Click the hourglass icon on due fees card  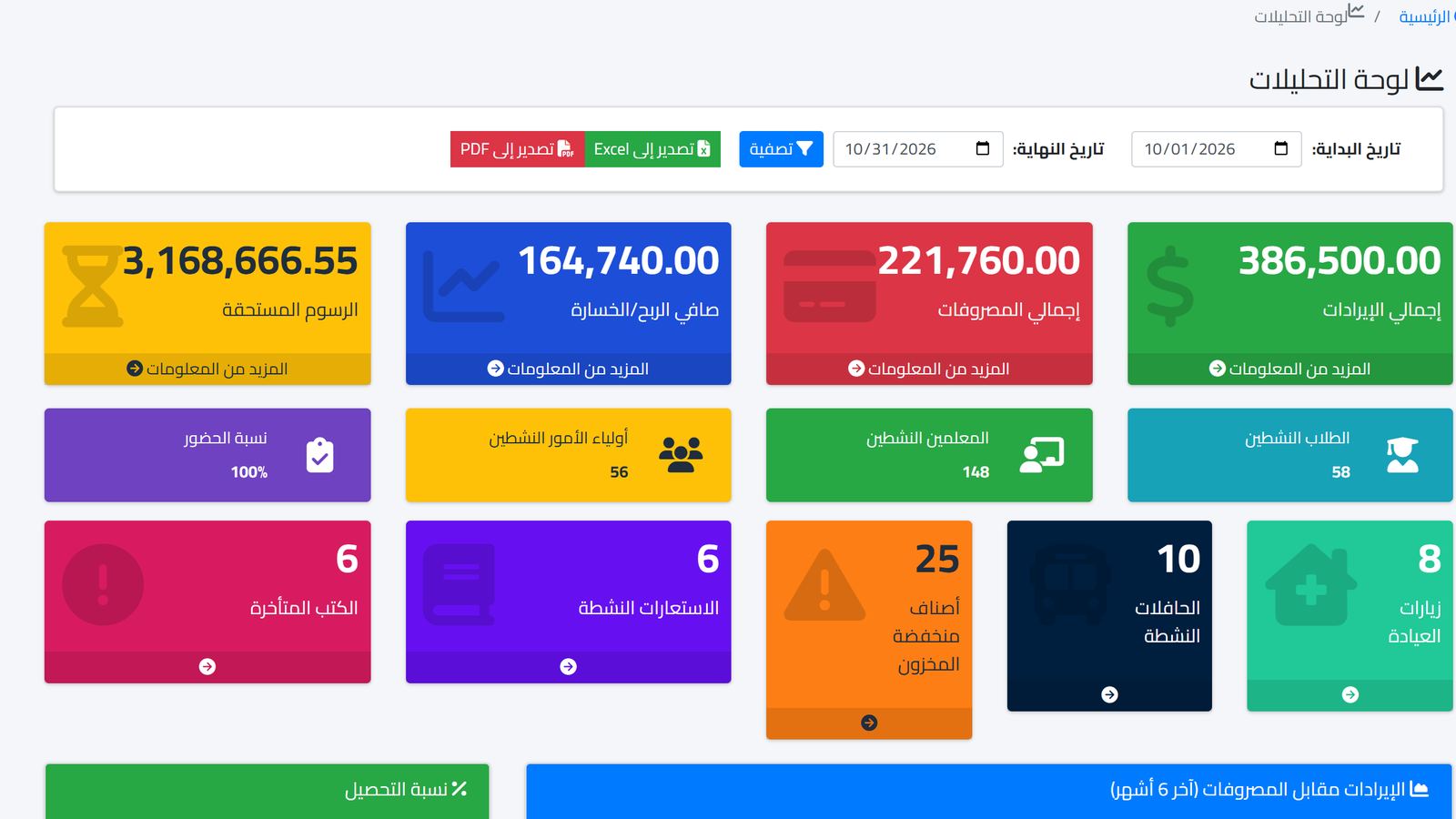coord(93,287)
